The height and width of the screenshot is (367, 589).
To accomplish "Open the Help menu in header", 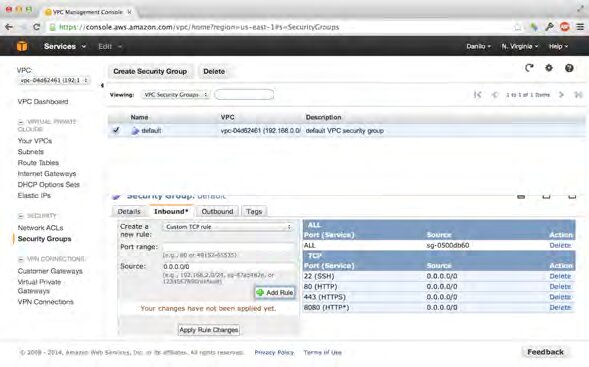I will click(x=558, y=46).
